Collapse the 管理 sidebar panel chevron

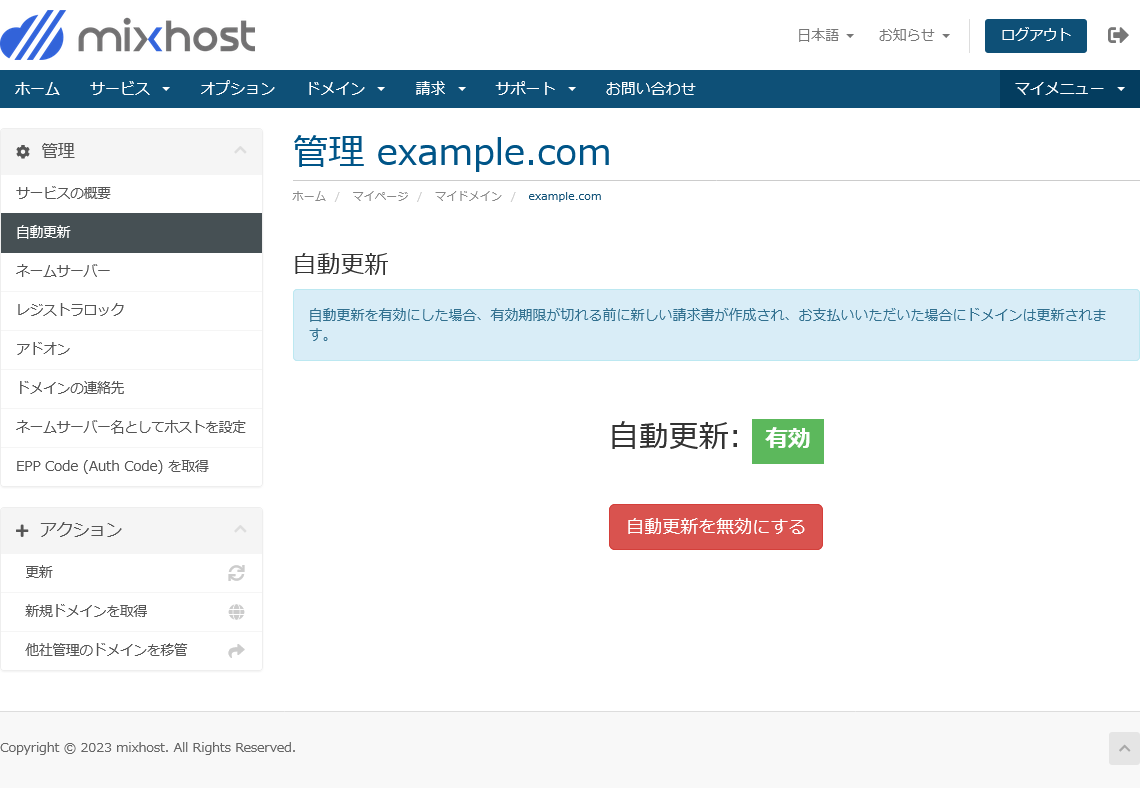click(240, 151)
